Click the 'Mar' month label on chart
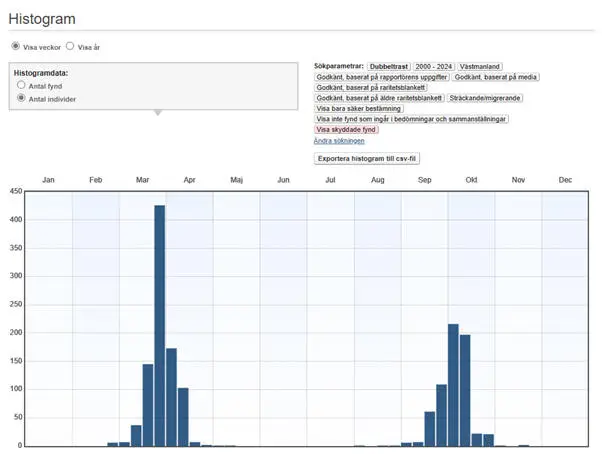602x454 pixels. [x=142, y=180]
